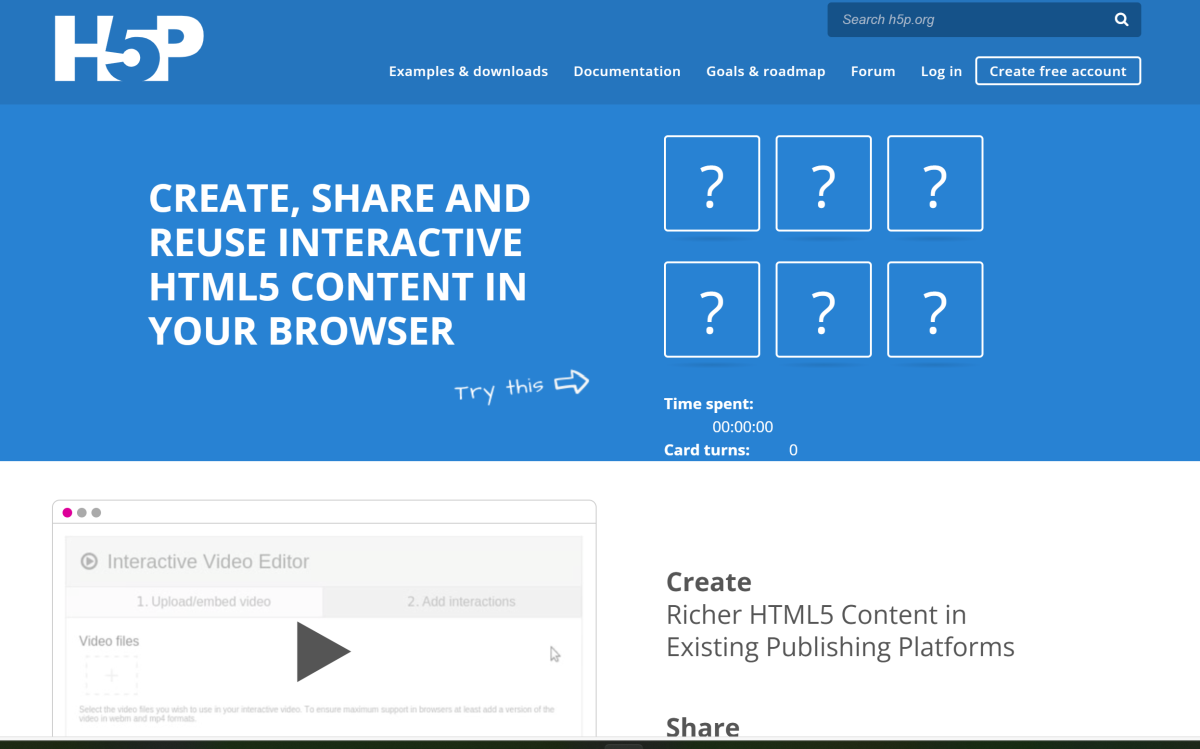Select the Upload/embed video tab
The height and width of the screenshot is (749, 1200).
203,602
